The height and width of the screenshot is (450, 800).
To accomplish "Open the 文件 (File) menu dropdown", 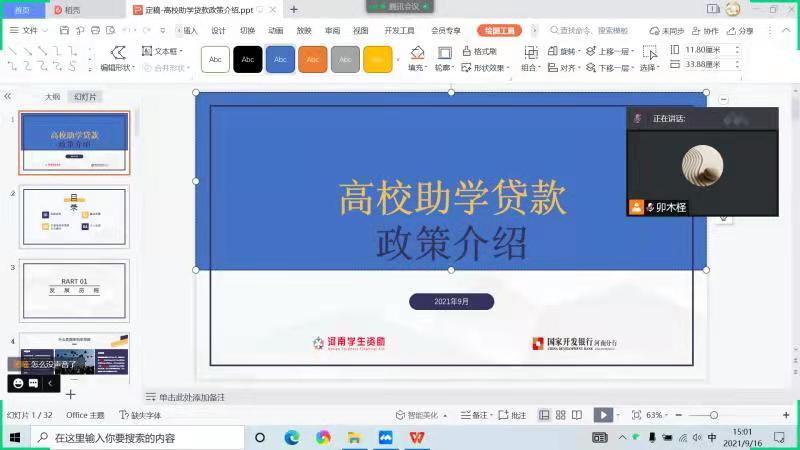I will 31,31.
